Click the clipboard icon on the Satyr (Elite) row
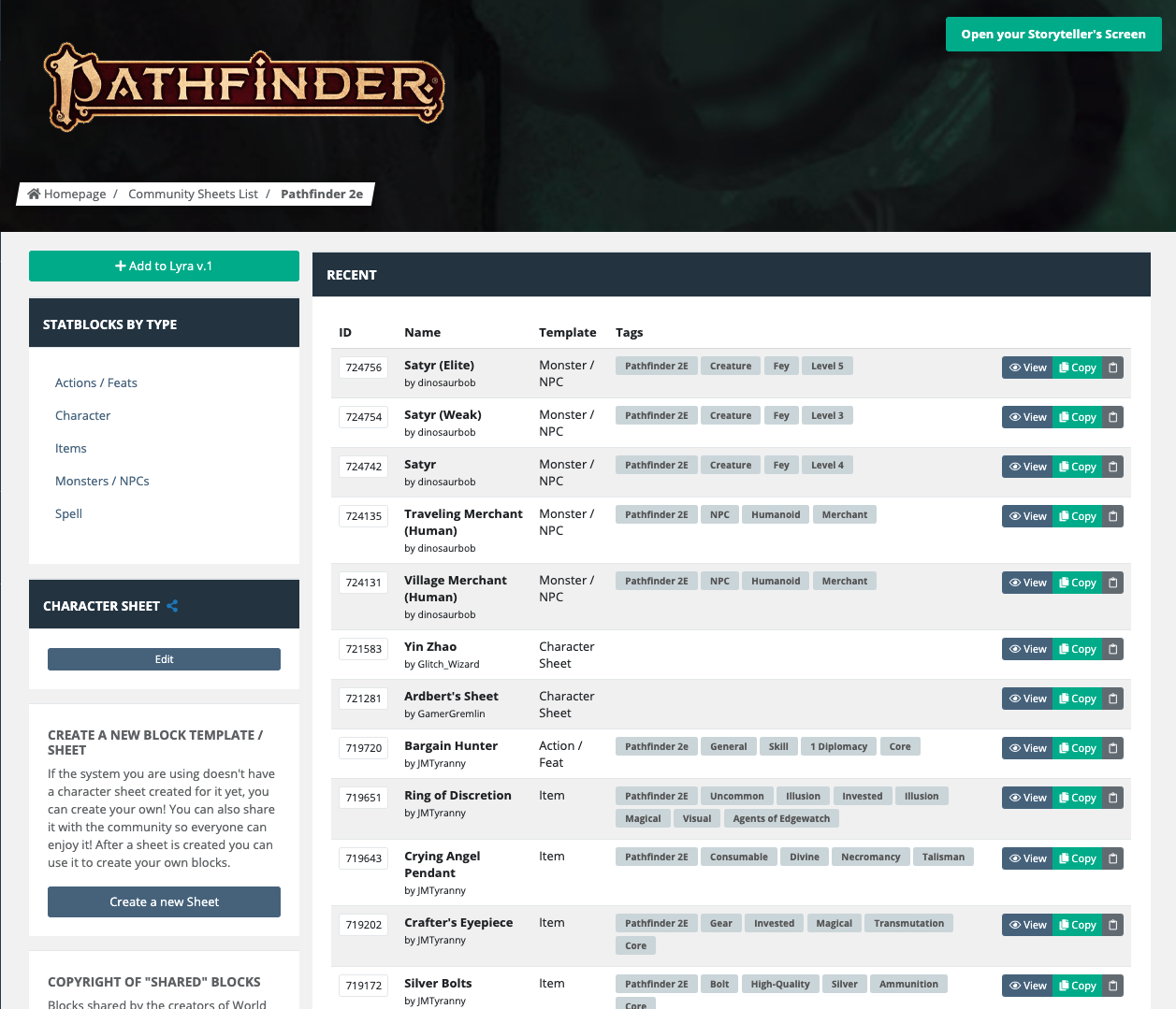Viewport: 1176px width, 1009px height. click(x=1112, y=368)
